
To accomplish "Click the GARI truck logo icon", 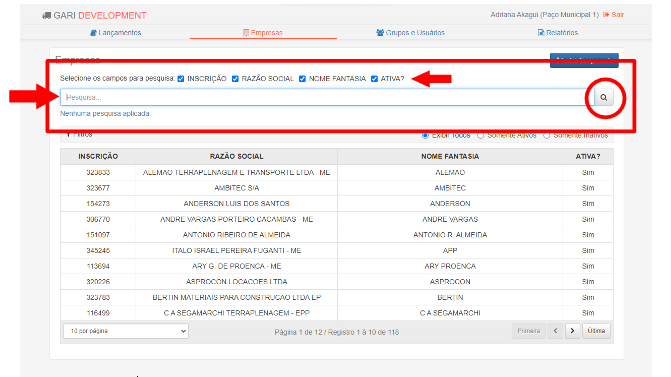I will pyautogui.click(x=46, y=16).
